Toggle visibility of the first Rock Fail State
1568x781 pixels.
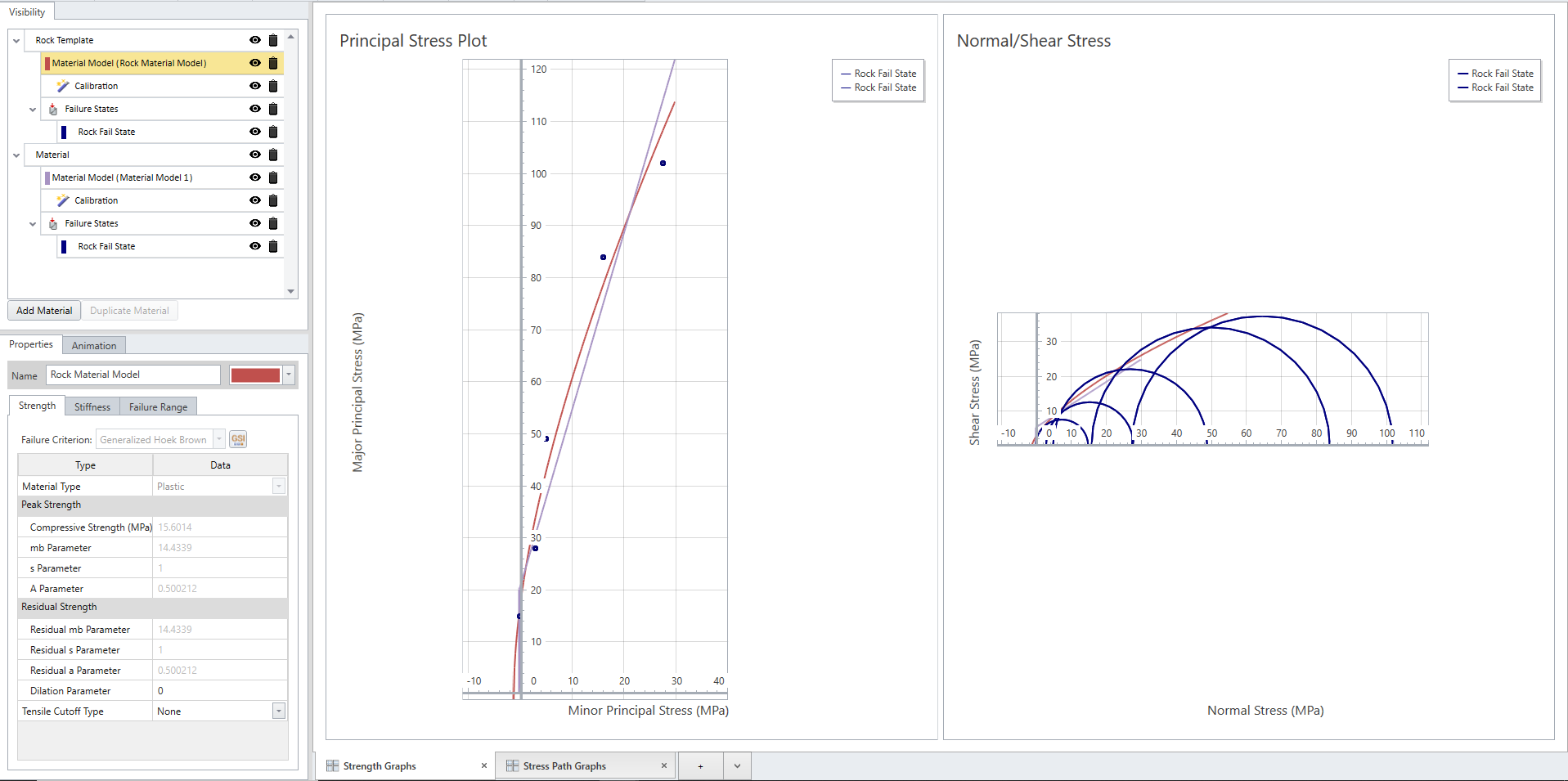(254, 132)
